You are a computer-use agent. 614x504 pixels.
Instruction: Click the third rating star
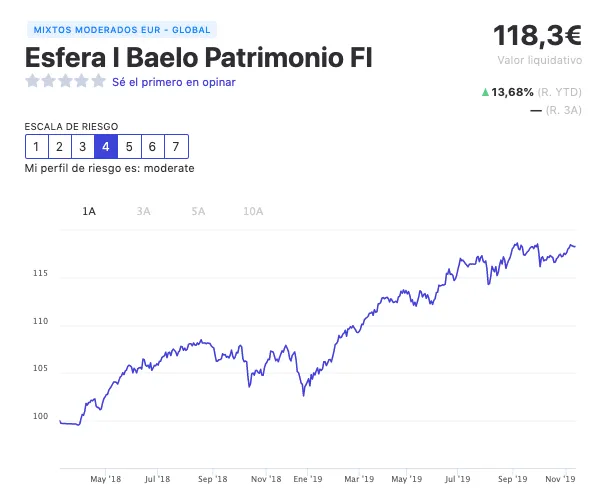(65, 82)
